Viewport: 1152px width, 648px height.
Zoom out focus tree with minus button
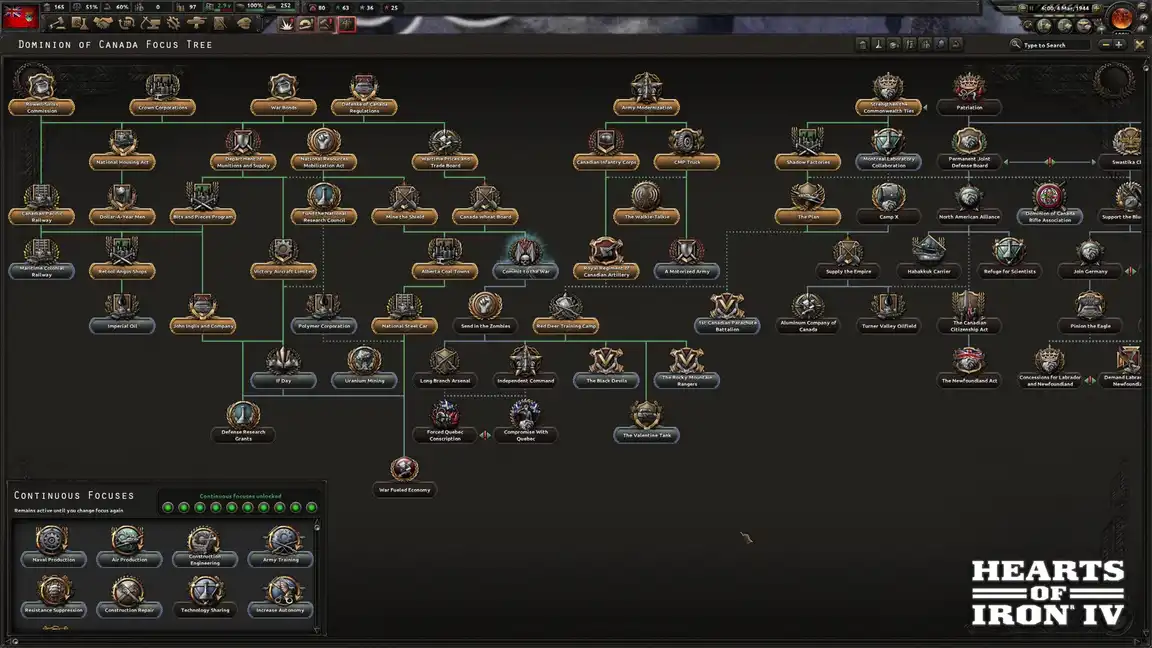1106,44
